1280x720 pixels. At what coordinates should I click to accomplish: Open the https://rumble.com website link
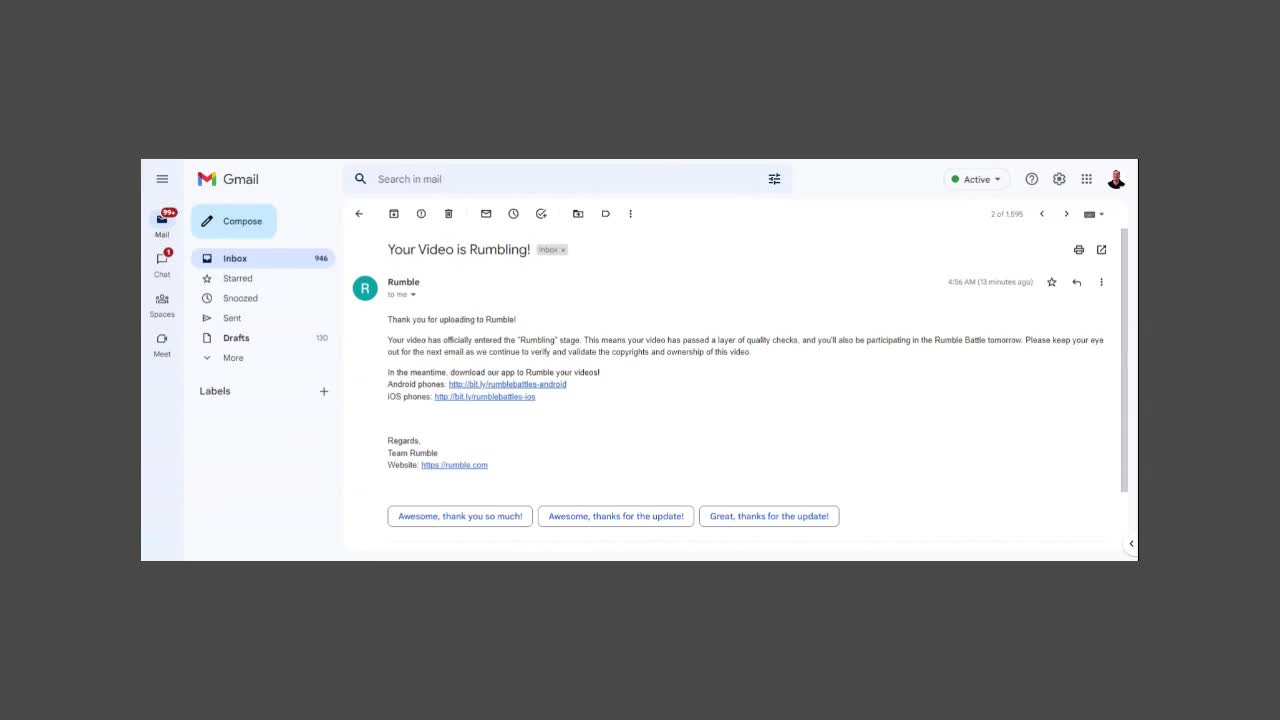coord(454,465)
